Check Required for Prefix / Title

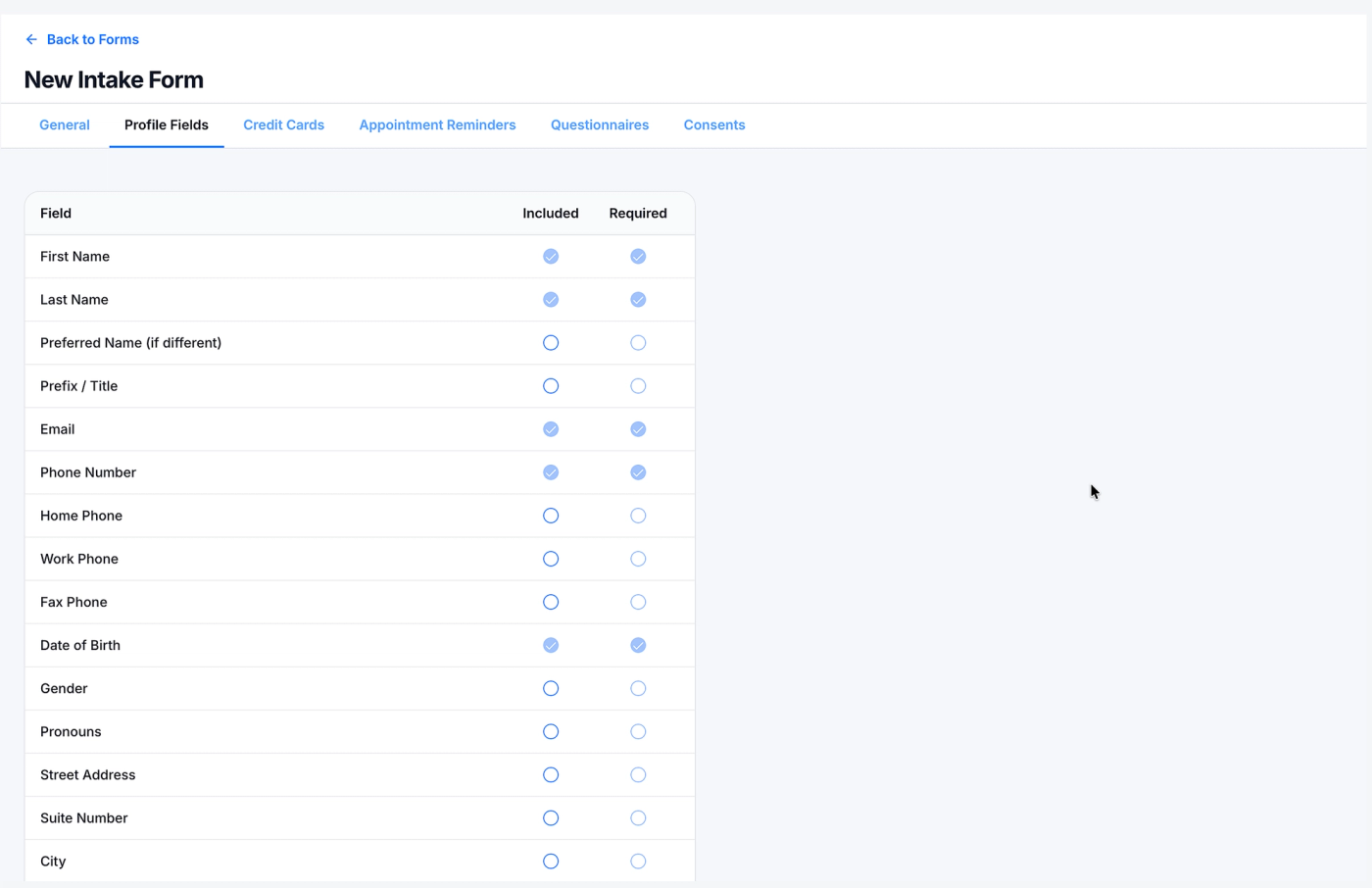638,386
